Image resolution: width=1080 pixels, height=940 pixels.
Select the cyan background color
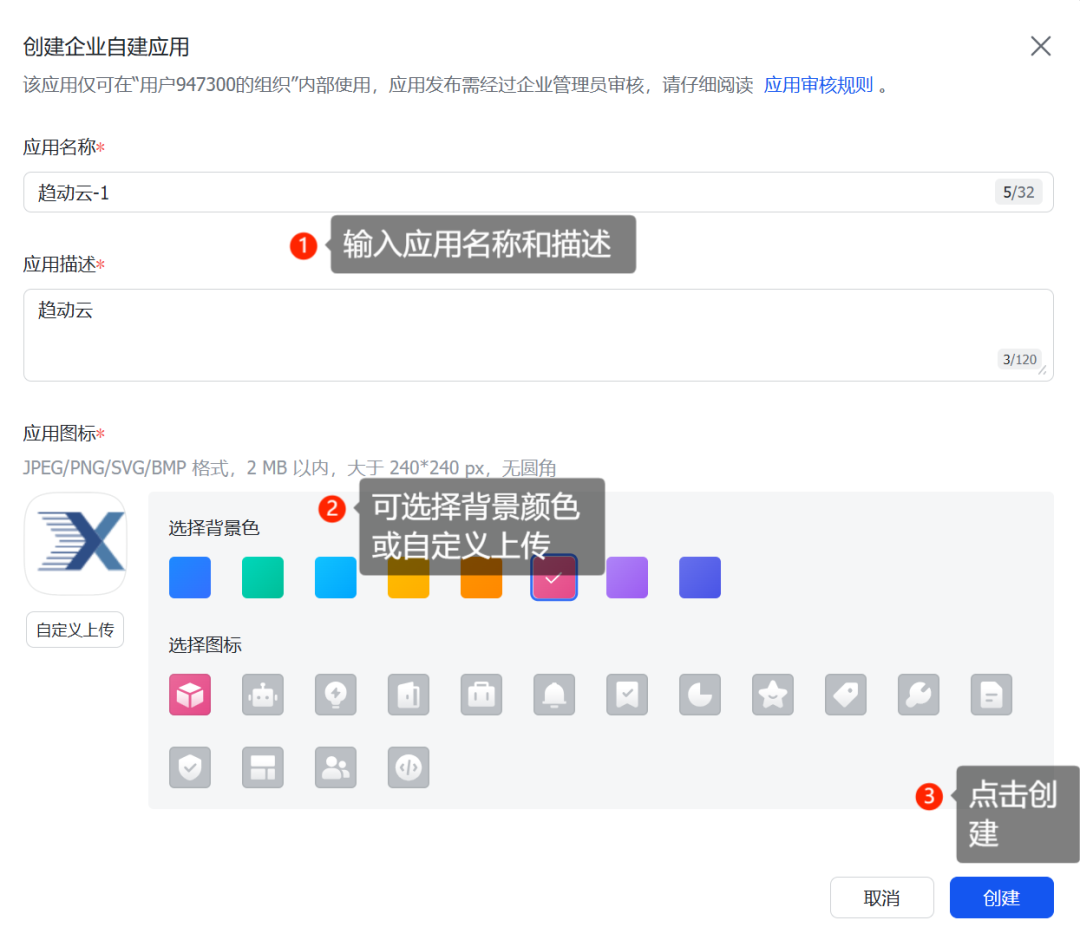click(x=335, y=577)
